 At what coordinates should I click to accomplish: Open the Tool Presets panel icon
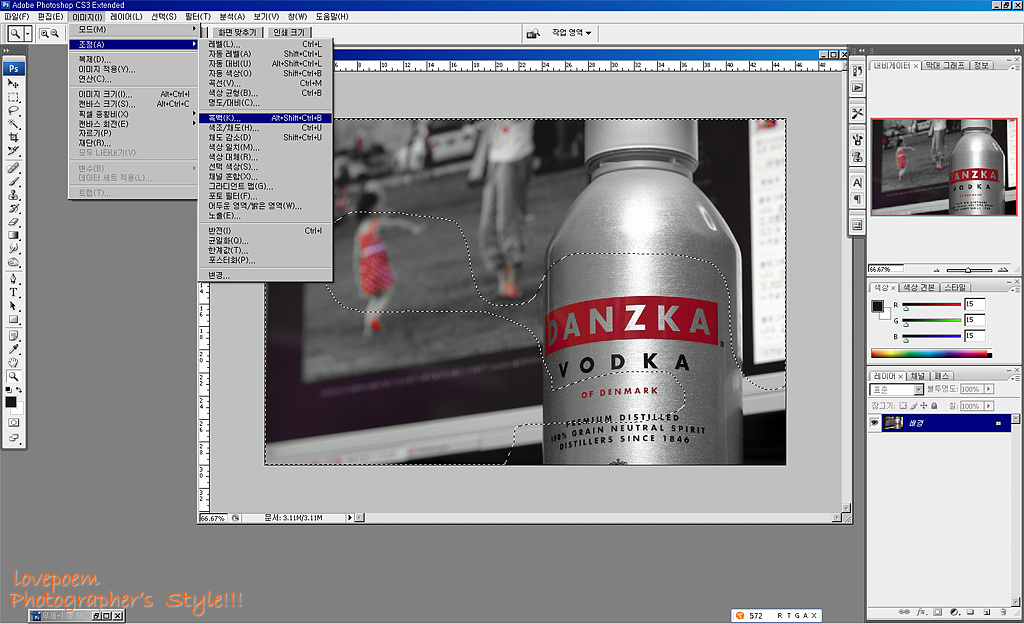coord(857,113)
